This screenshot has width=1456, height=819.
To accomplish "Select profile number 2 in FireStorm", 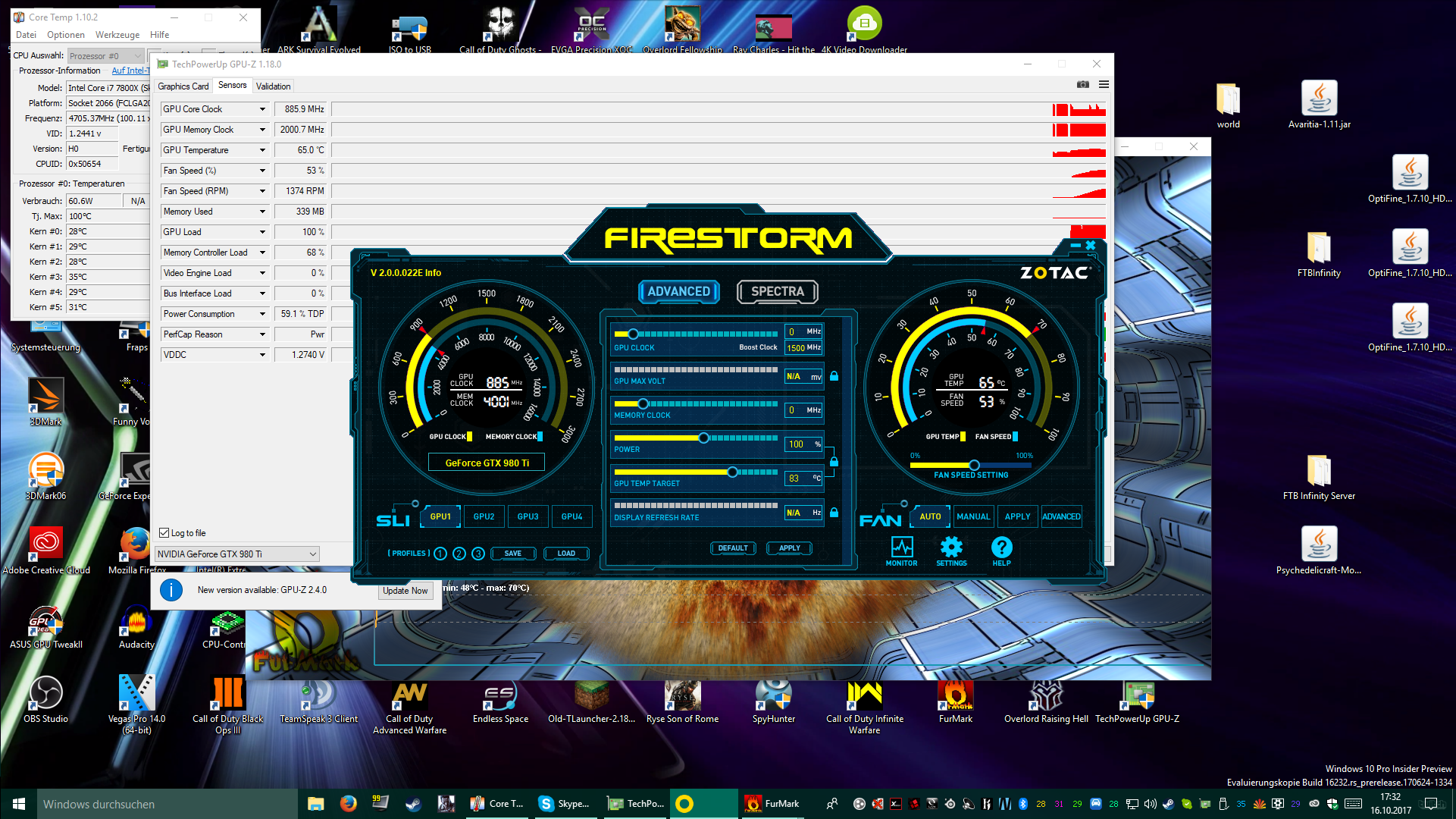I will [459, 554].
